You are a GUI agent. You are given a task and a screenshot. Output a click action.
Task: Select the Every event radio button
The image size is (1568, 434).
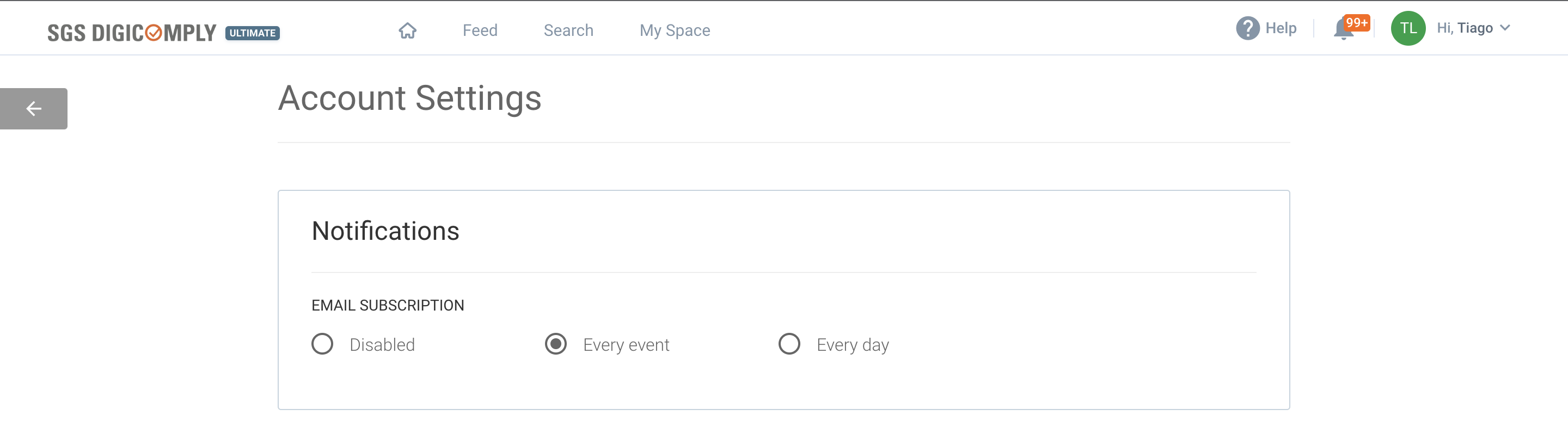(x=556, y=343)
